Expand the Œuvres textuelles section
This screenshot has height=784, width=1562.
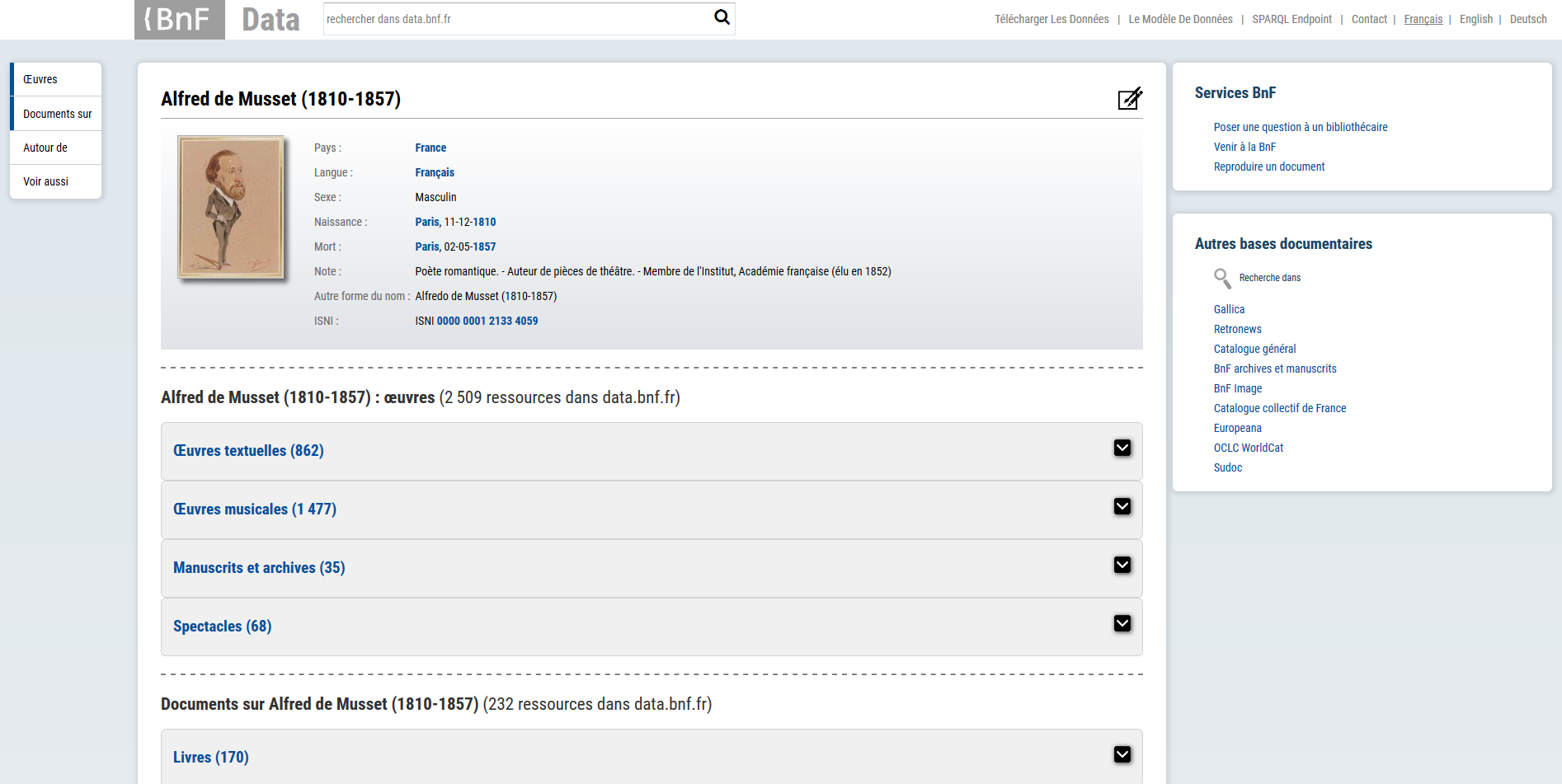pyautogui.click(x=1122, y=448)
